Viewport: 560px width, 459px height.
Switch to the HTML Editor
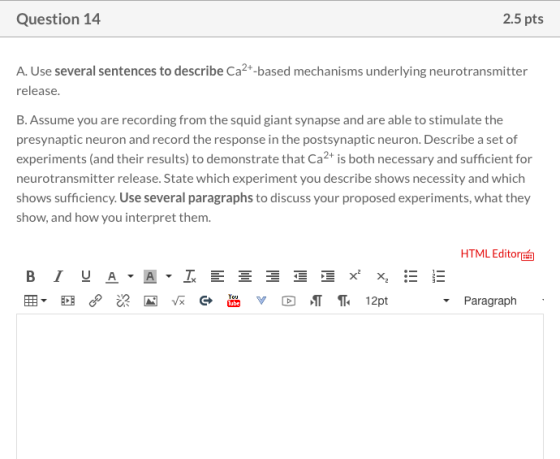coord(491,254)
